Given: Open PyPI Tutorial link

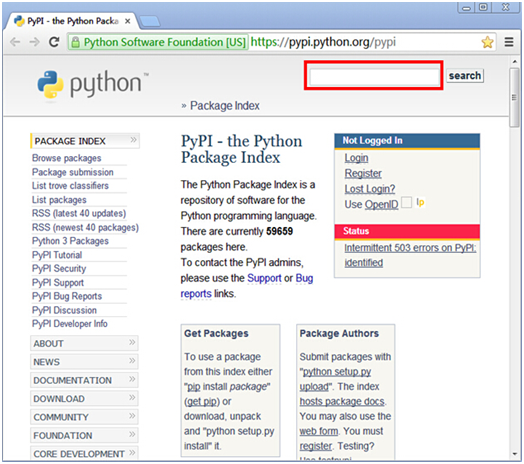Looking at the screenshot, I should pos(57,255).
